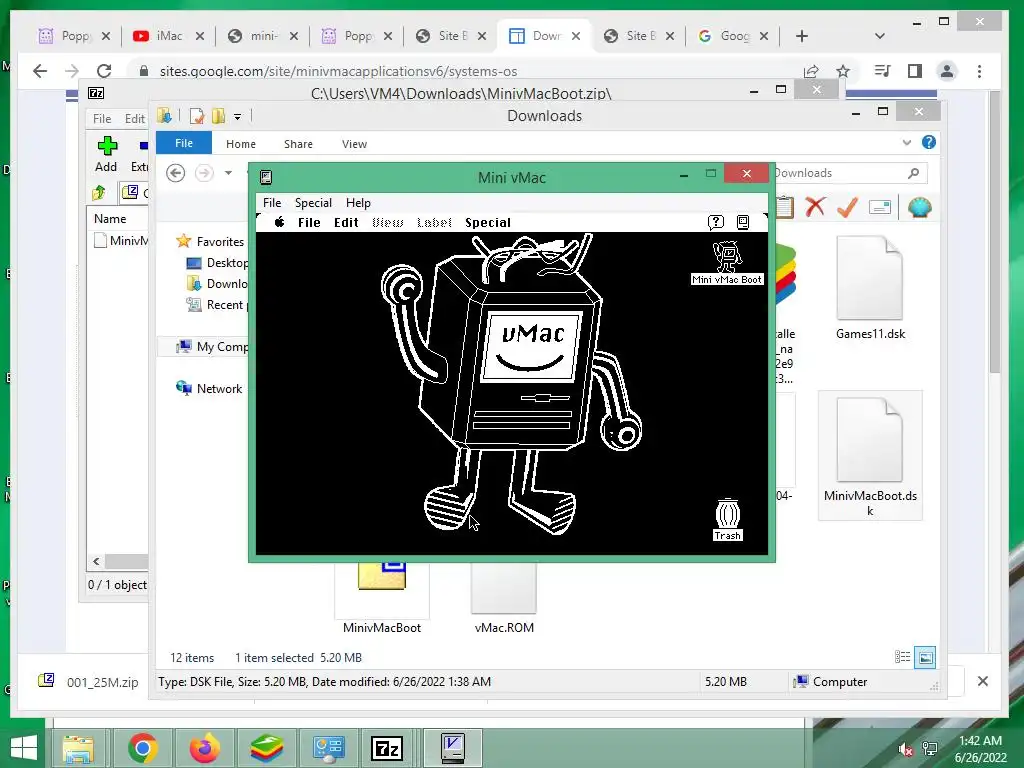
Task: Click the orange checkmark icon in toolbar
Action: click(x=847, y=207)
